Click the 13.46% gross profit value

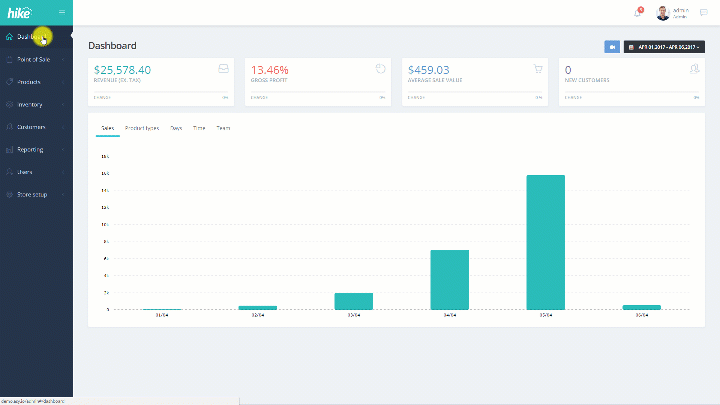click(x=270, y=70)
